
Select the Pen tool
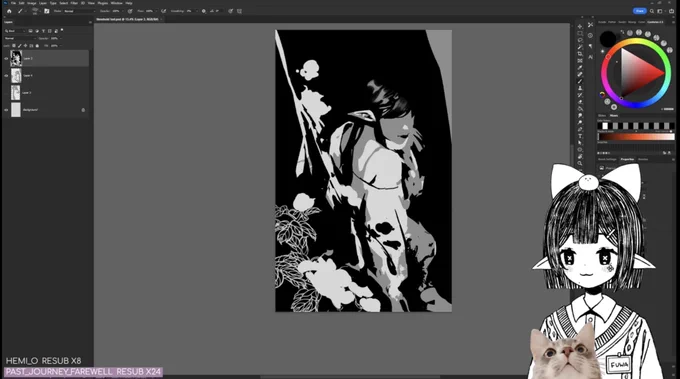(580, 129)
